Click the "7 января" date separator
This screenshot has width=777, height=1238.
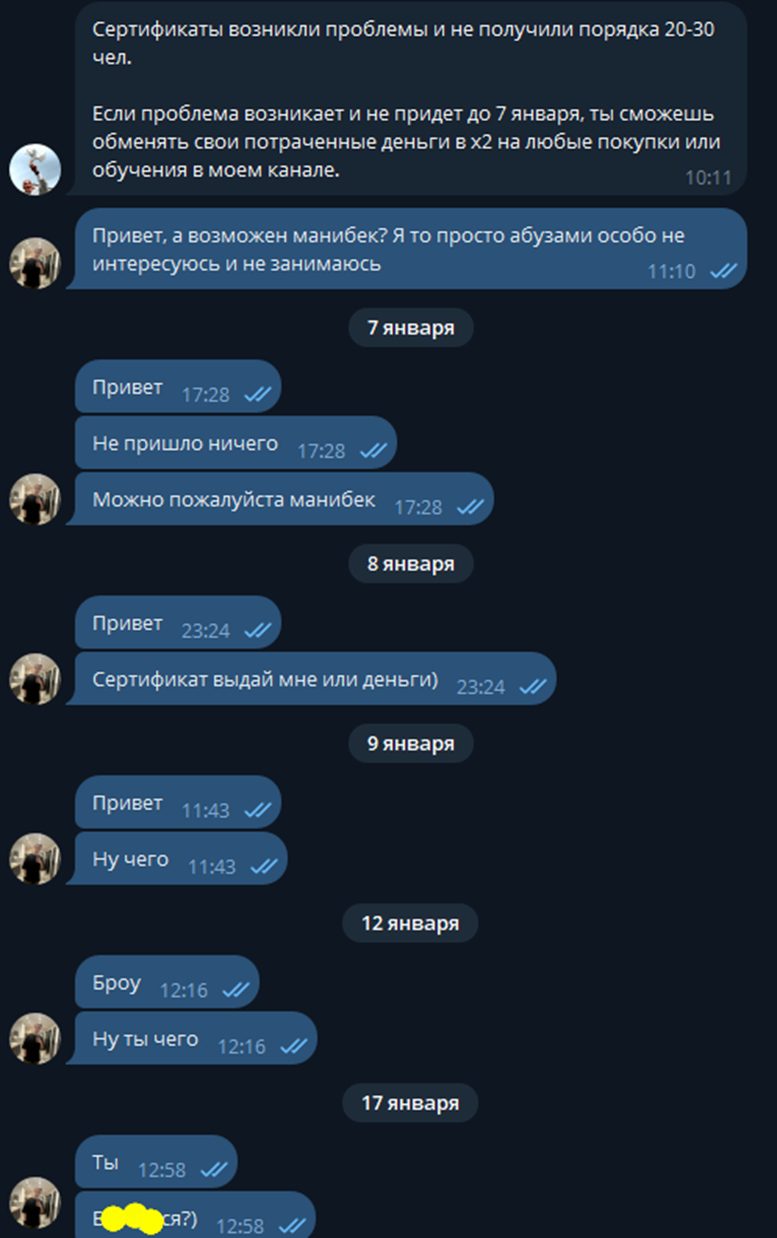(410, 328)
